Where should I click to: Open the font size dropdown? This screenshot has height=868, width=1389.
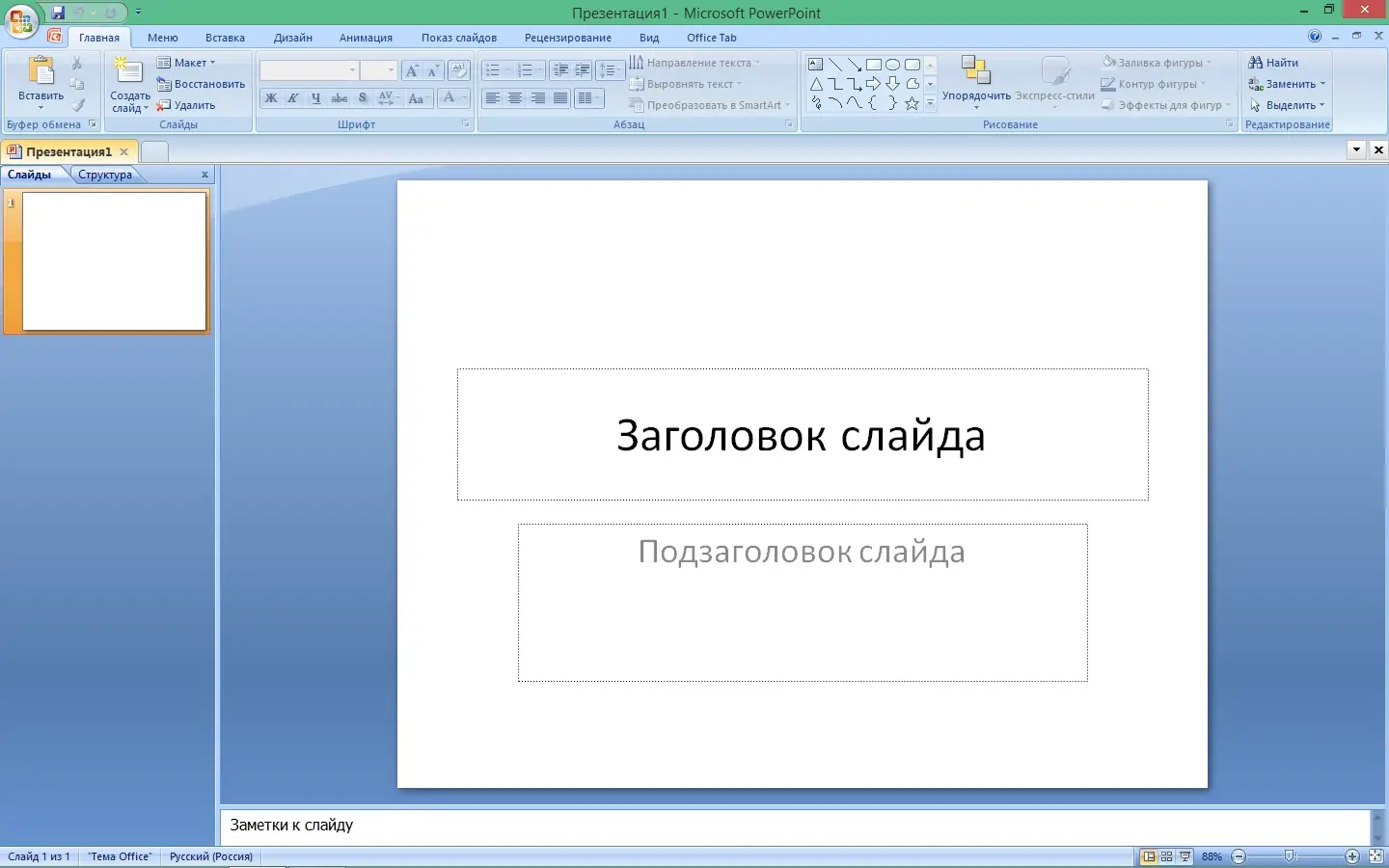[391, 70]
